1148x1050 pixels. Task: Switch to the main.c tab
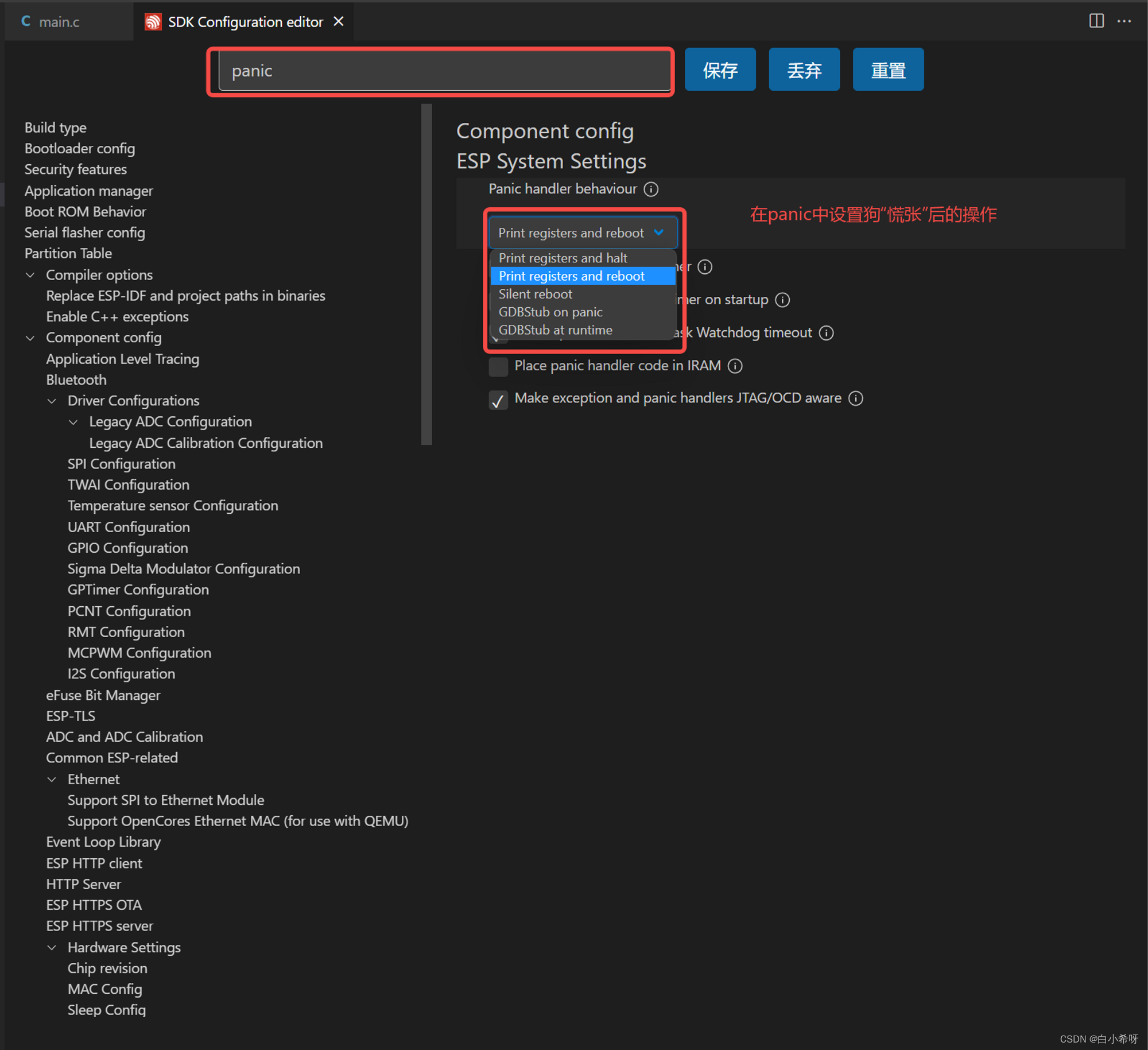tap(57, 22)
